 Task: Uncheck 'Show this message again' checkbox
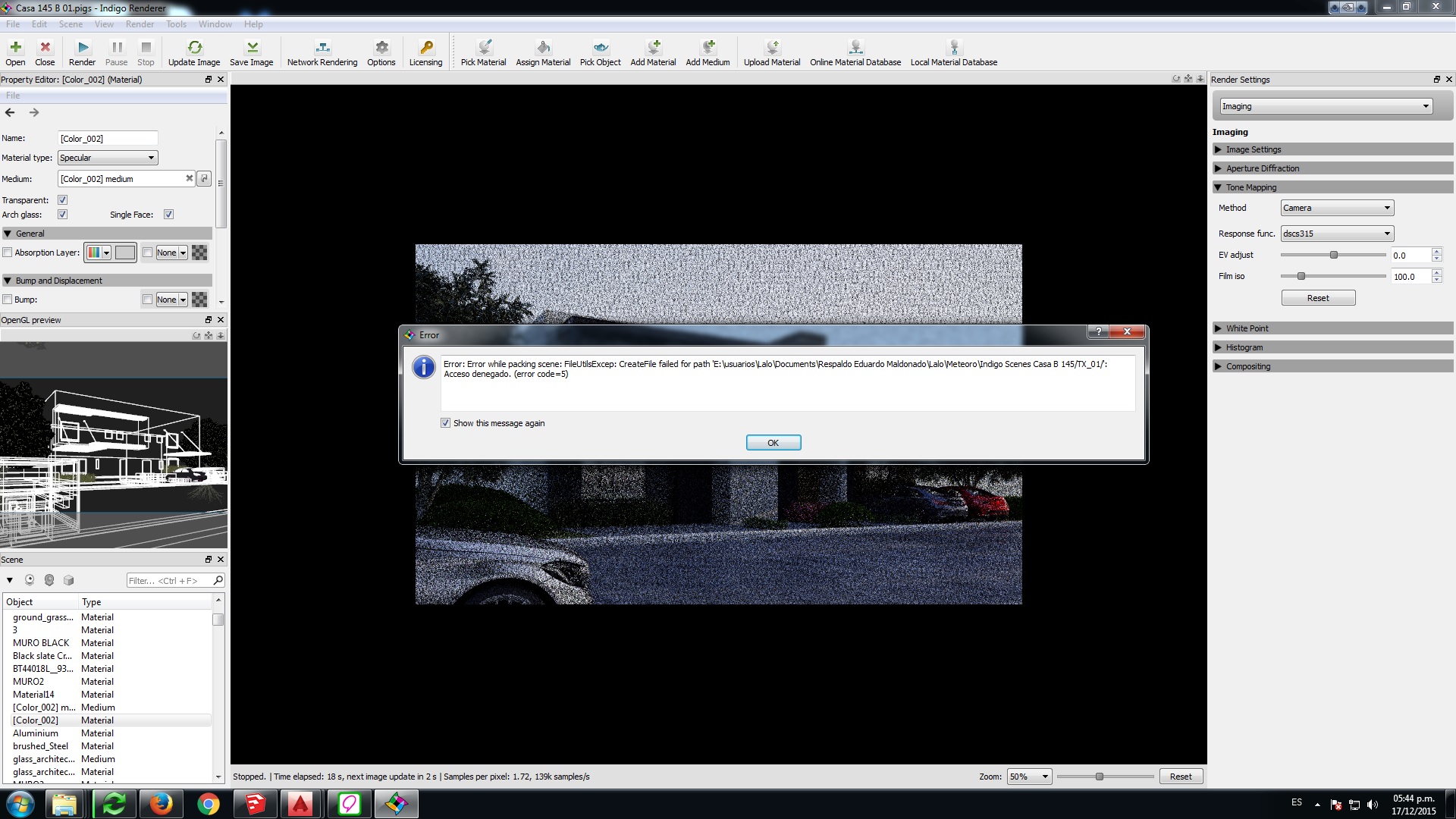[x=445, y=423]
